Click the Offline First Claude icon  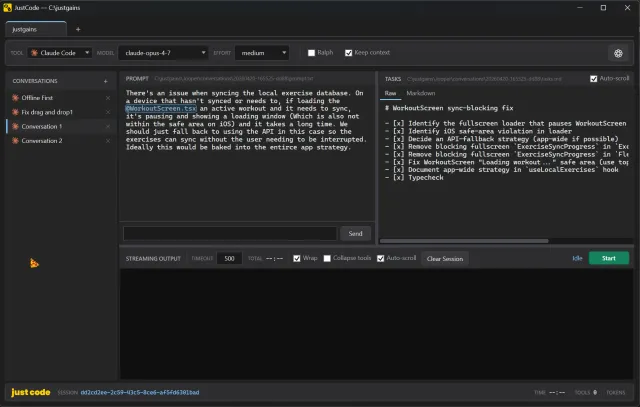click(16, 98)
